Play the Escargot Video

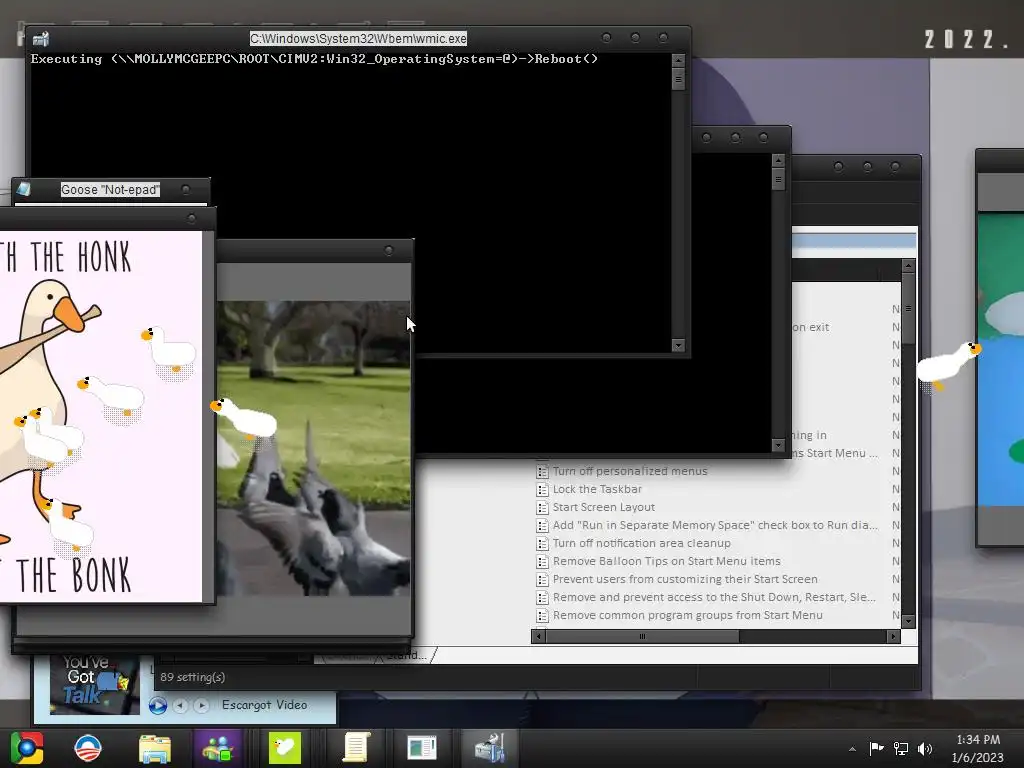[157, 705]
